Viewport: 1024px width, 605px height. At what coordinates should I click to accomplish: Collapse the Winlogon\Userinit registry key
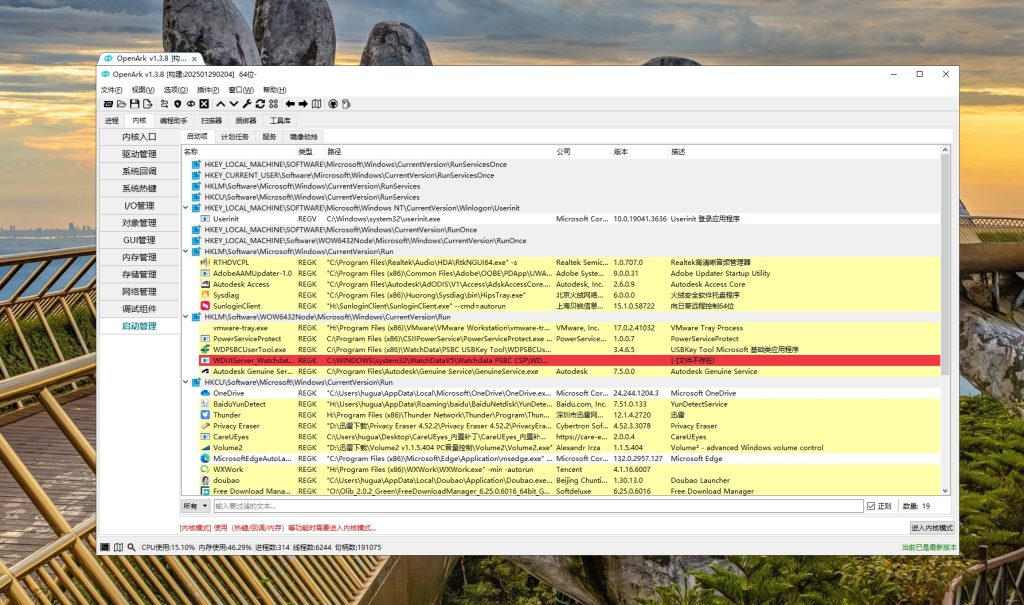tap(186, 208)
